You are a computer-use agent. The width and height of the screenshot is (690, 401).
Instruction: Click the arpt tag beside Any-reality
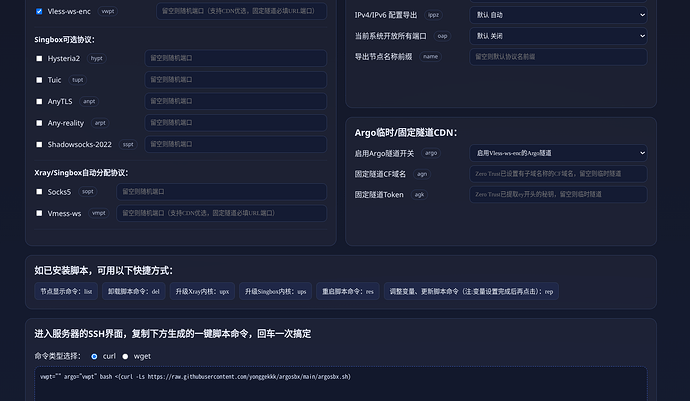[100, 123]
